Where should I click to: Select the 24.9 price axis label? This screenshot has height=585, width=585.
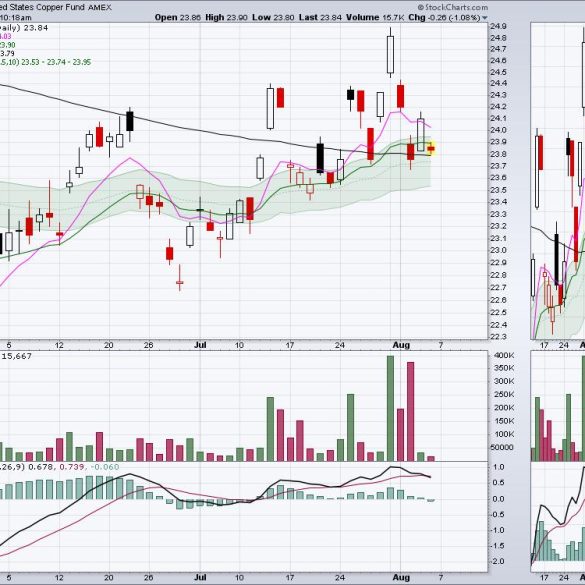(x=498, y=26)
